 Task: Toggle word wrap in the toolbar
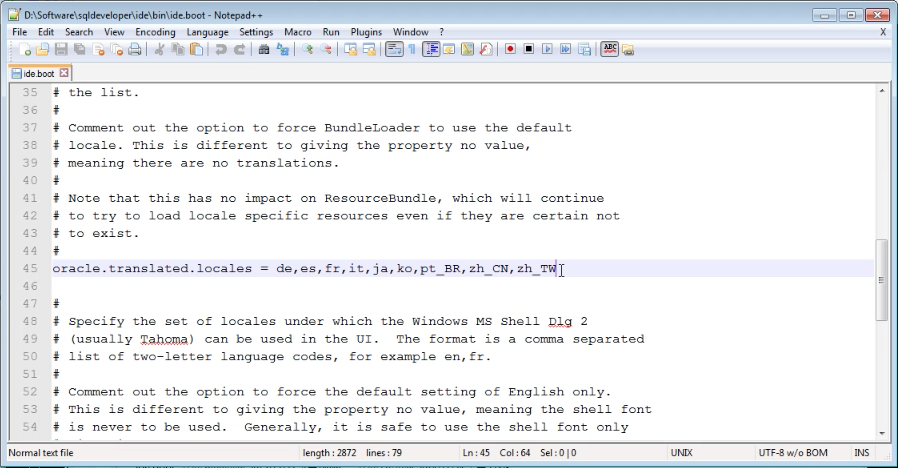tap(394, 50)
